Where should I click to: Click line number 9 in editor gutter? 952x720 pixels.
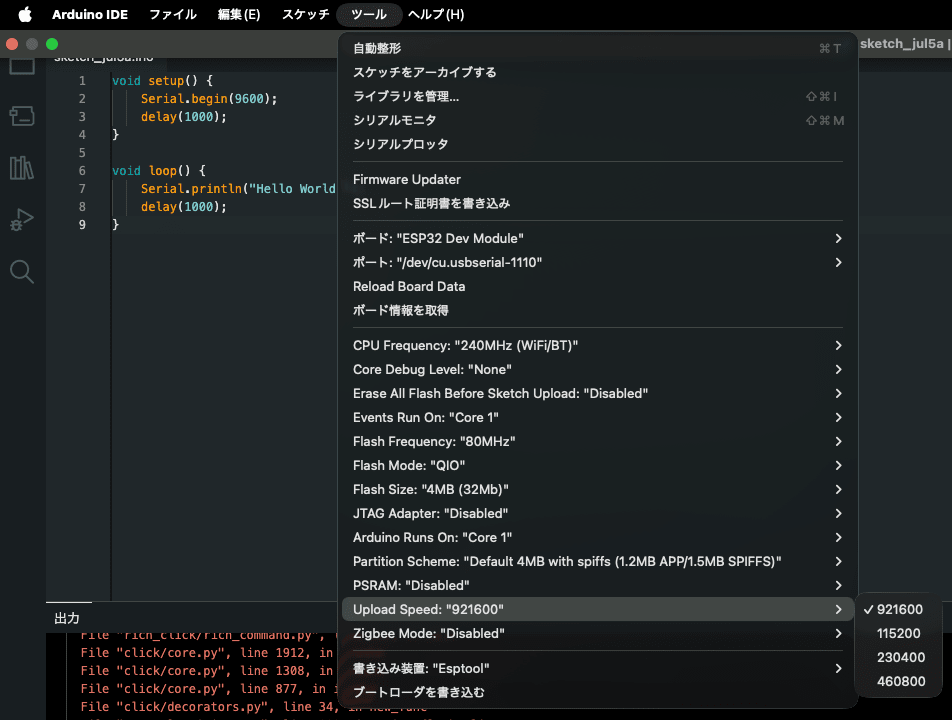(82, 225)
